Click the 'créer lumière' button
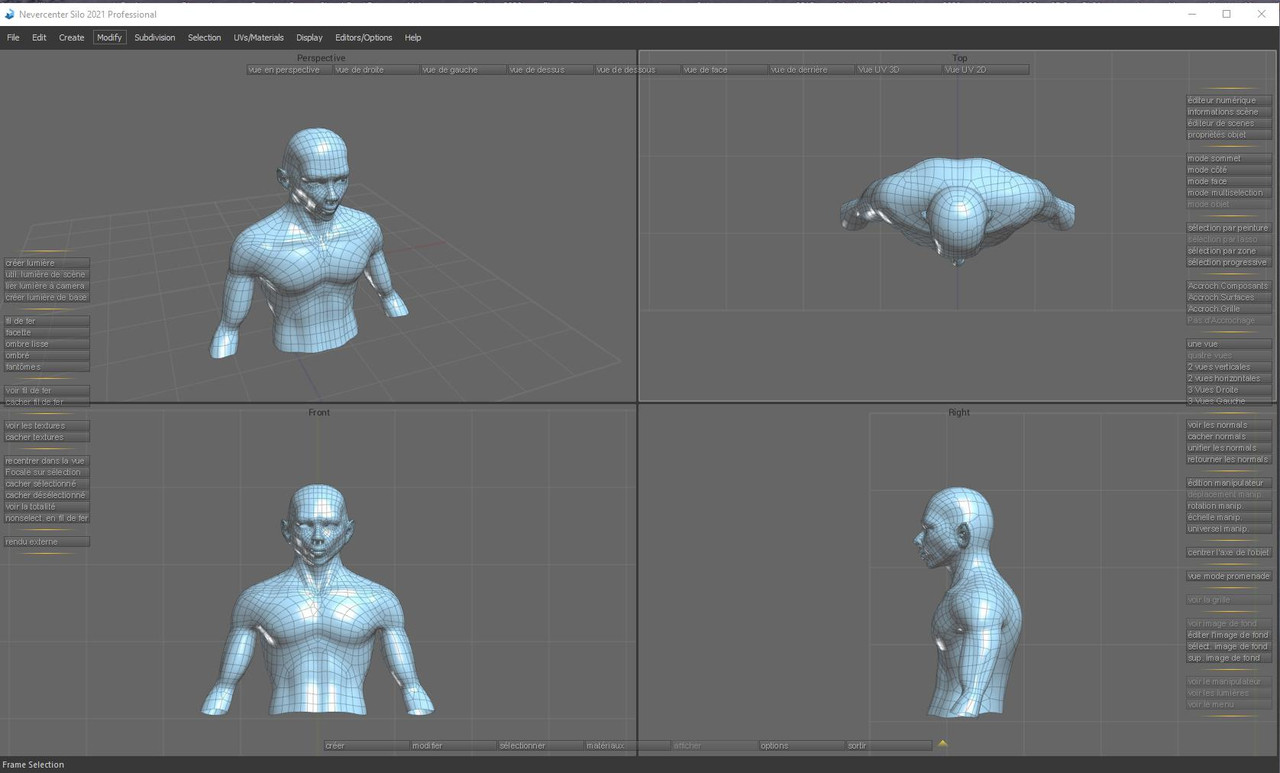Viewport: 1280px width, 773px height. coord(46,263)
